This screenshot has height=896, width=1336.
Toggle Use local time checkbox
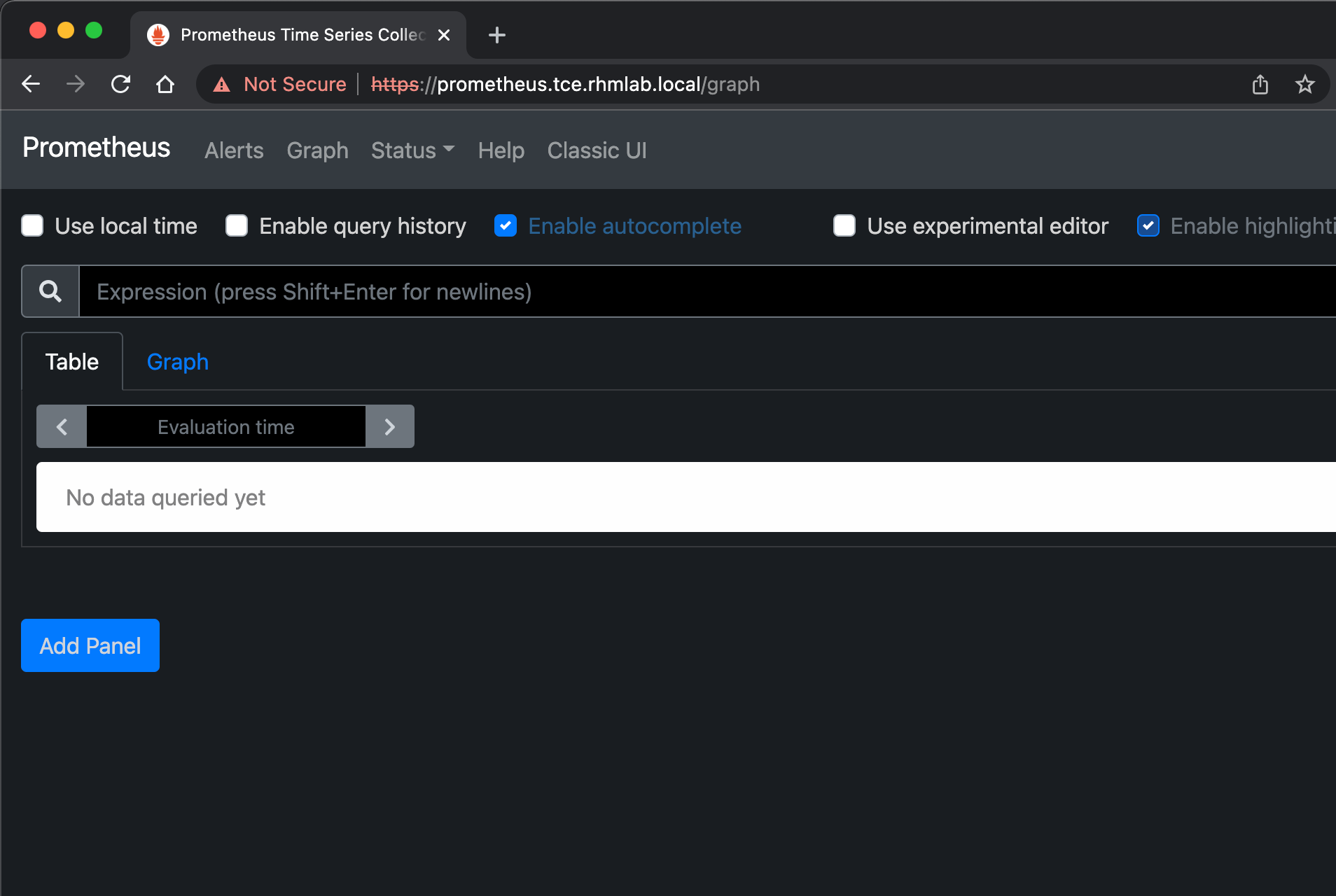coord(32,225)
